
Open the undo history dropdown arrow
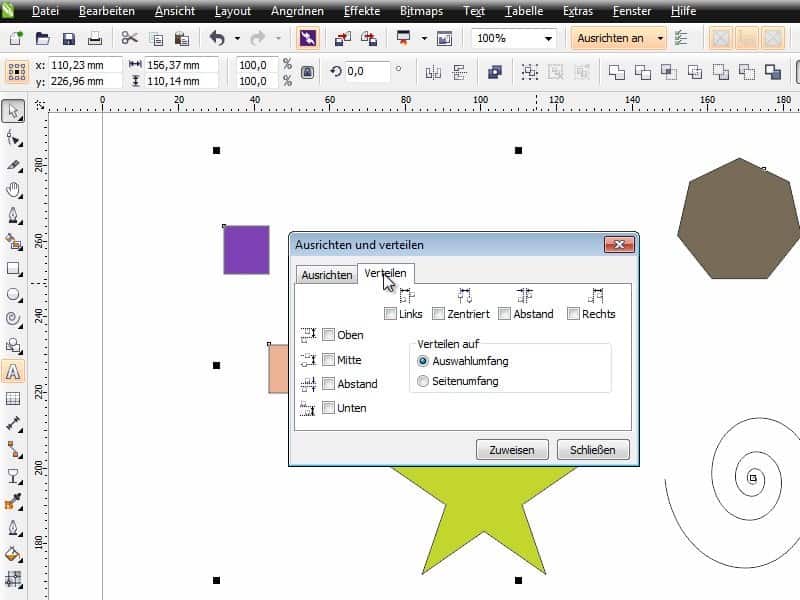click(x=237, y=39)
